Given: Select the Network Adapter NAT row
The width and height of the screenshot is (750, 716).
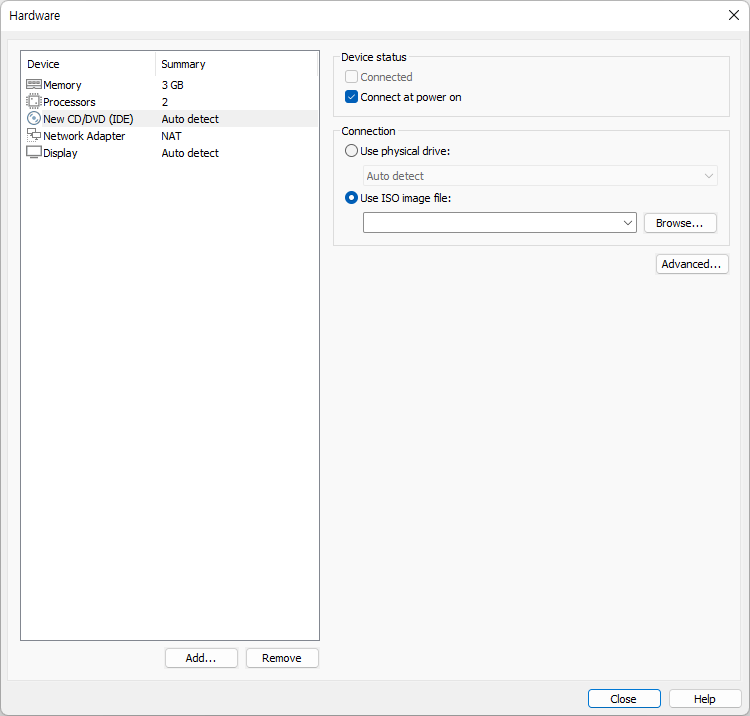Looking at the screenshot, I should (x=171, y=136).
